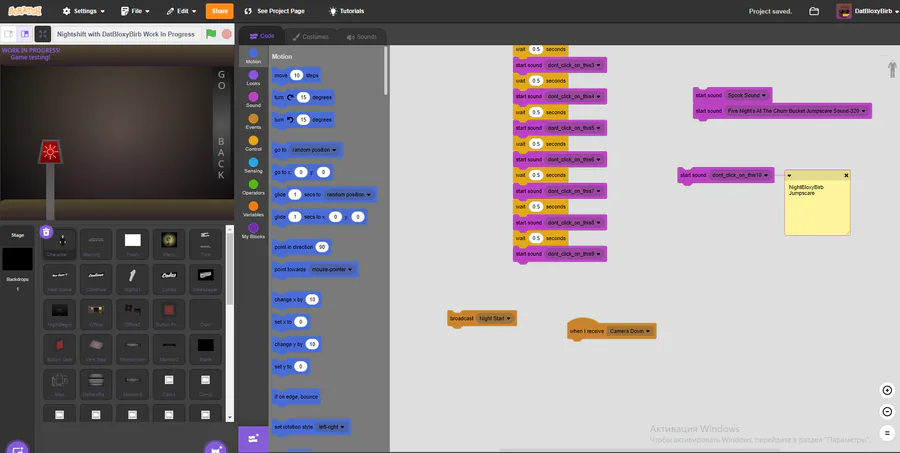Select the Sensing block category
900x453 pixels.
(253, 165)
